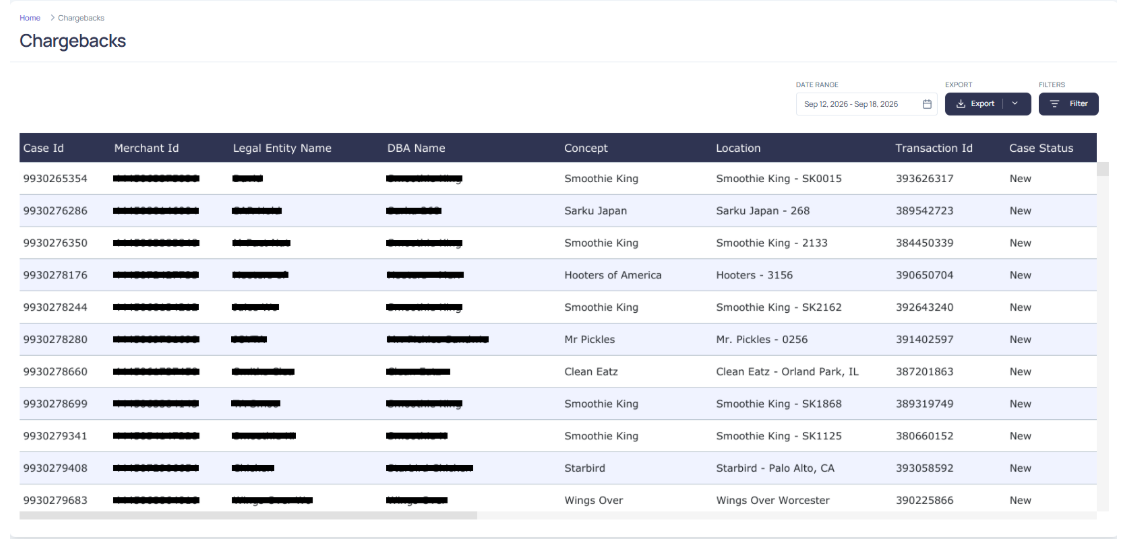The width and height of the screenshot is (1127, 542).
Task: Sort by Transaction Id column header
Action: pyautogui.click(x=934, y=148)
